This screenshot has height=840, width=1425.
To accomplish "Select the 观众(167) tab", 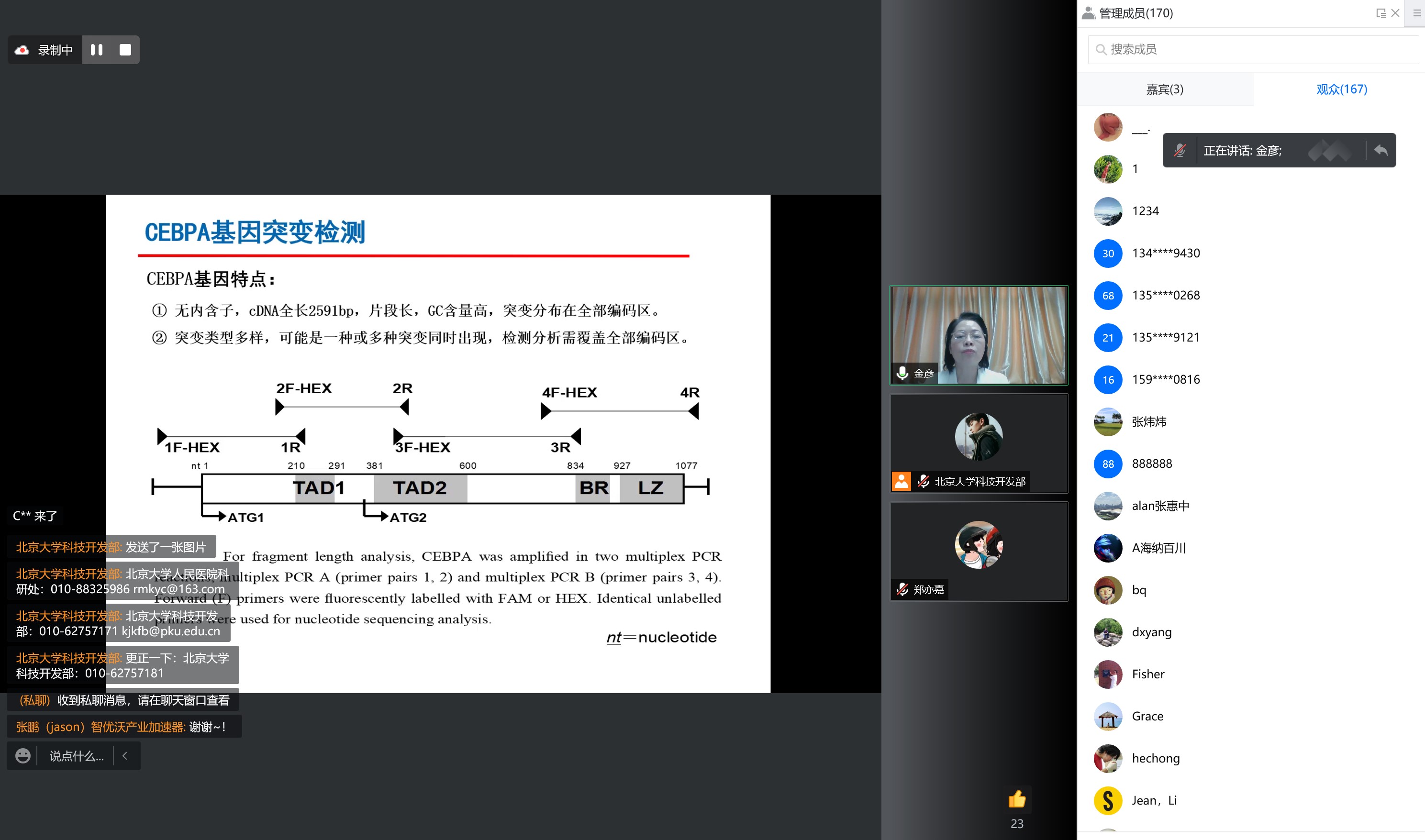I will click(x=1341, y=89).
